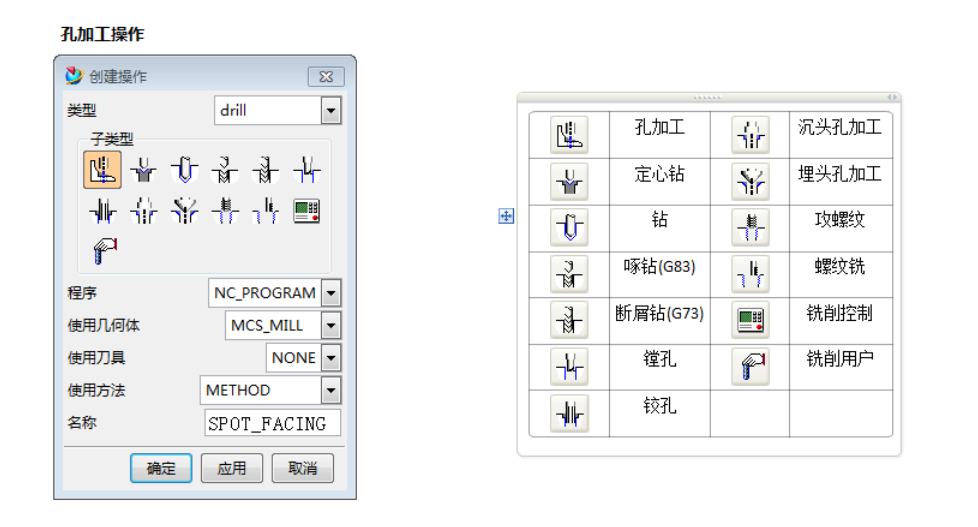Click the 铣削控制 icon in the table
978x527 pixels.
coord(750,320)
